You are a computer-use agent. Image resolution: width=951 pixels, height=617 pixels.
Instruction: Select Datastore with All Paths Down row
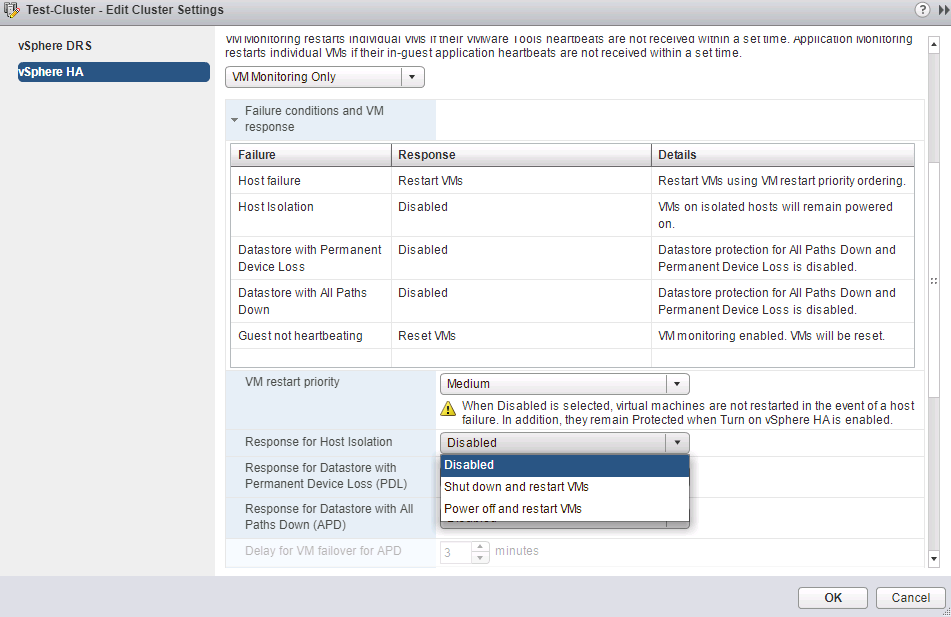pos(572,302)
